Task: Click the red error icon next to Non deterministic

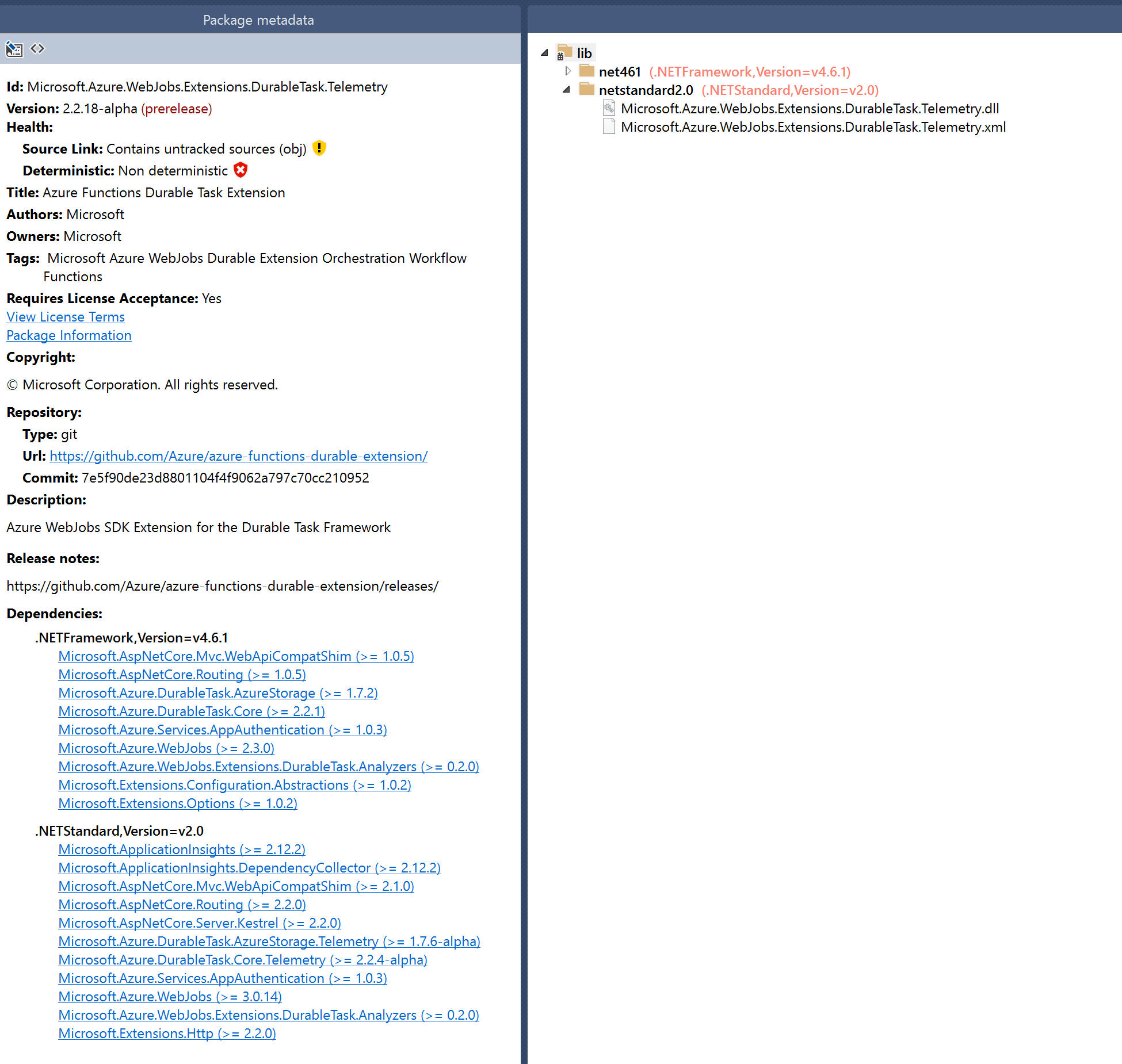Action: point(241,170)
